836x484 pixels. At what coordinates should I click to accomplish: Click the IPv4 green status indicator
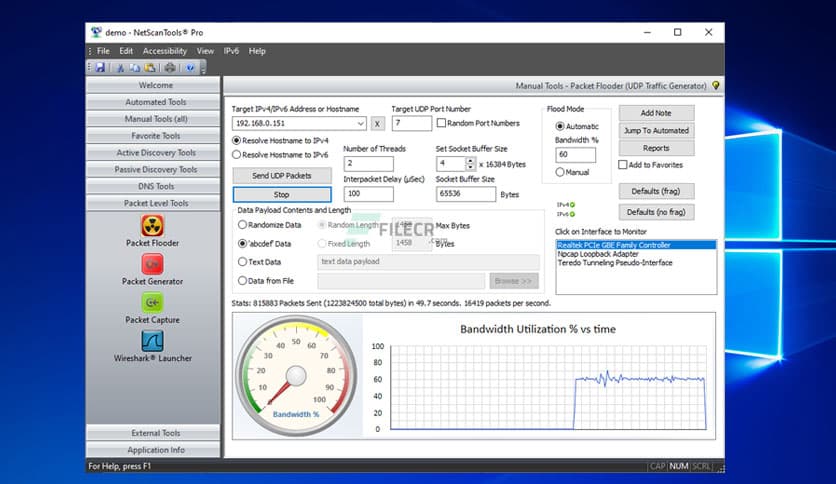[572, 205]
